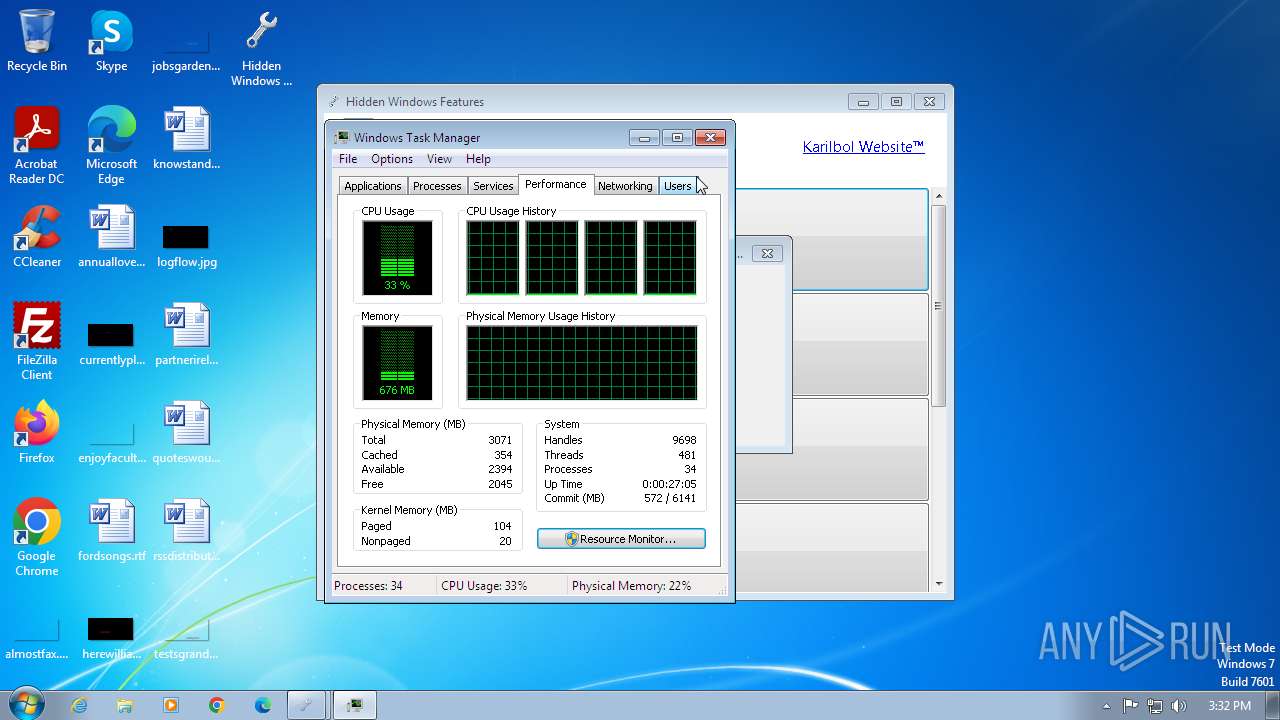Launch FileZilla Client desktop shortcut

[x=37, y=342]
